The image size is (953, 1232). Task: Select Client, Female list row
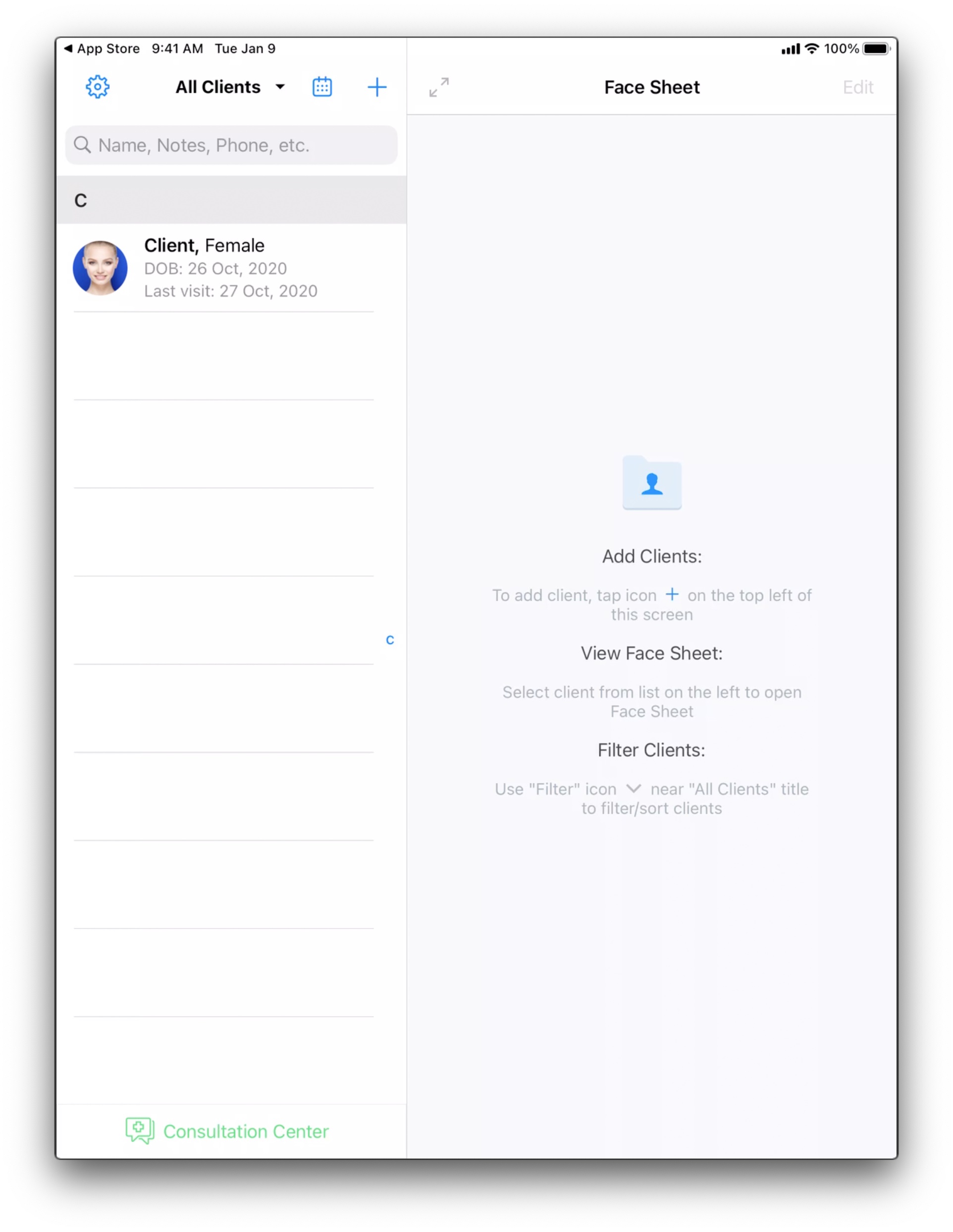(x=231, y=268)
